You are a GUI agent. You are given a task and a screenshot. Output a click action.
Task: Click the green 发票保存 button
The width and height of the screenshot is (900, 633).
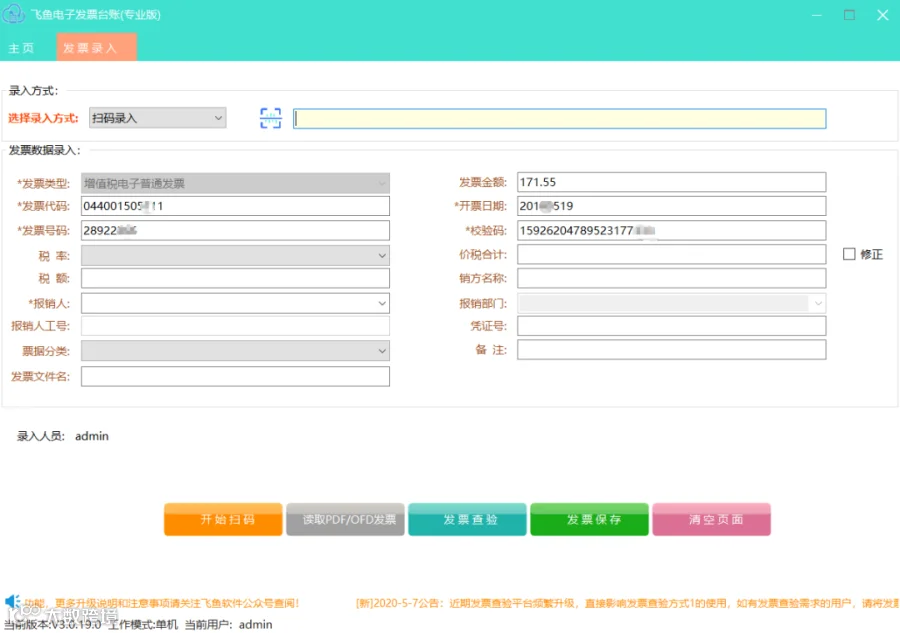click(589, 519)
